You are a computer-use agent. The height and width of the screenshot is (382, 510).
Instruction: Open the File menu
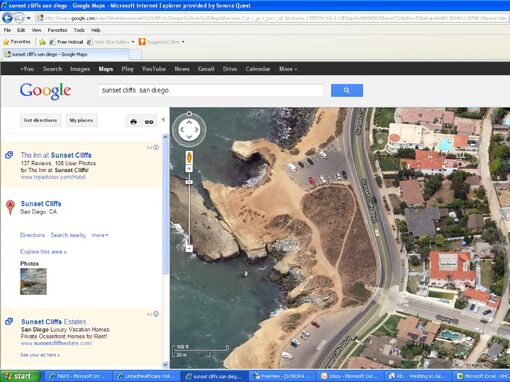tap(7, 30)
